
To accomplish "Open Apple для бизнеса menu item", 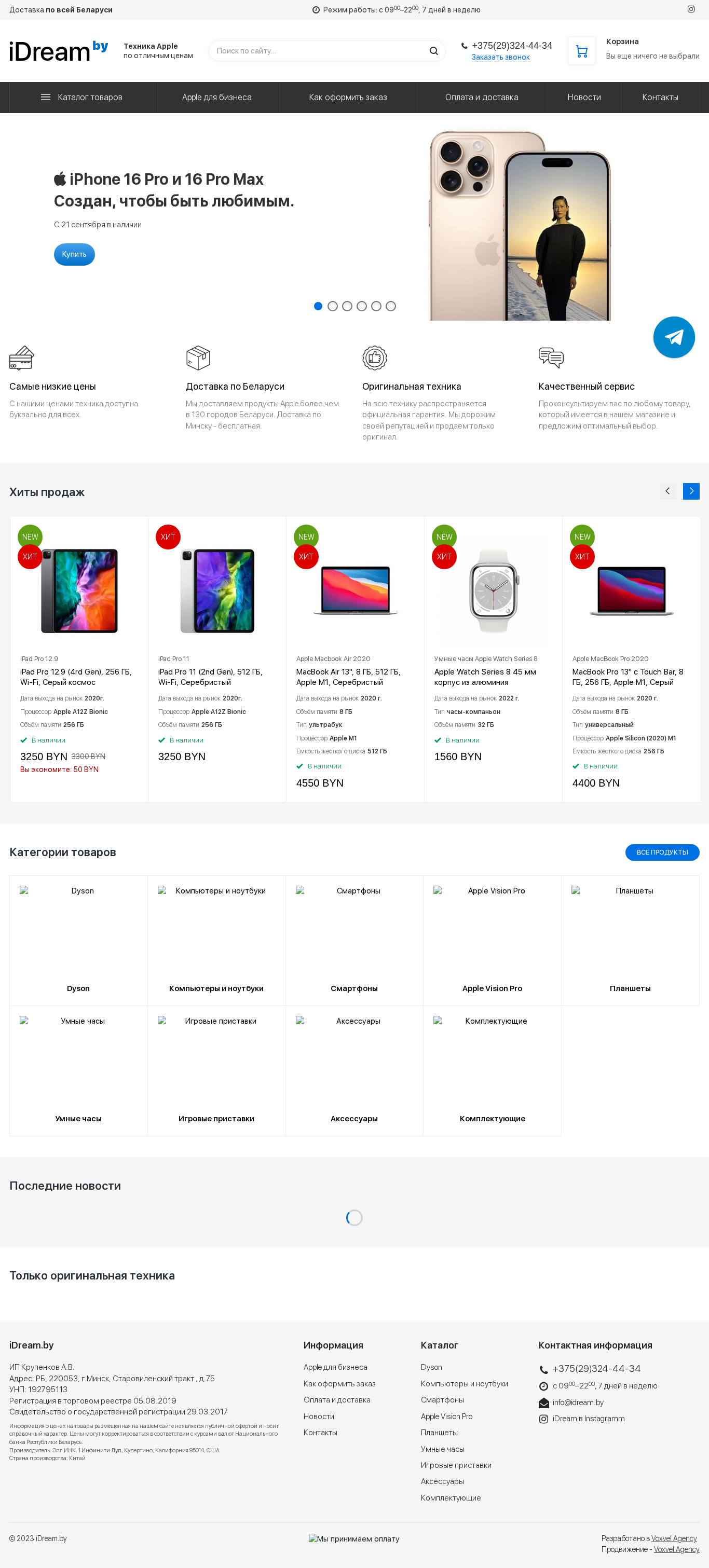I will point(217,98).
